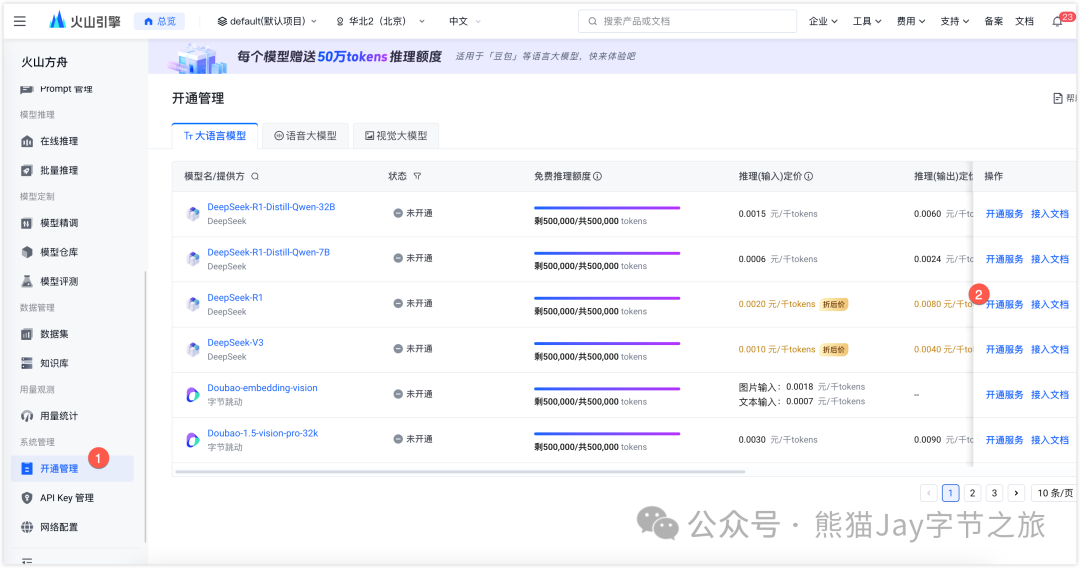1080x568 pixels.
Task: Expand the 支持 menu
Action: point(955,21)
